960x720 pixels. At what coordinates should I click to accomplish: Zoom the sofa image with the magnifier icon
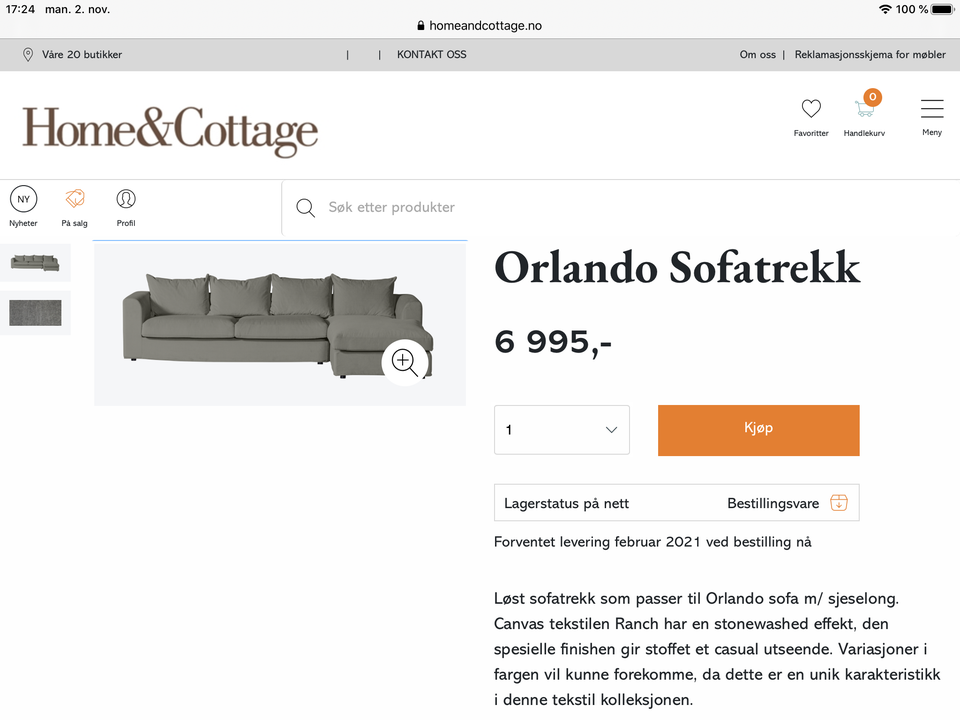[x=405, y=363]
